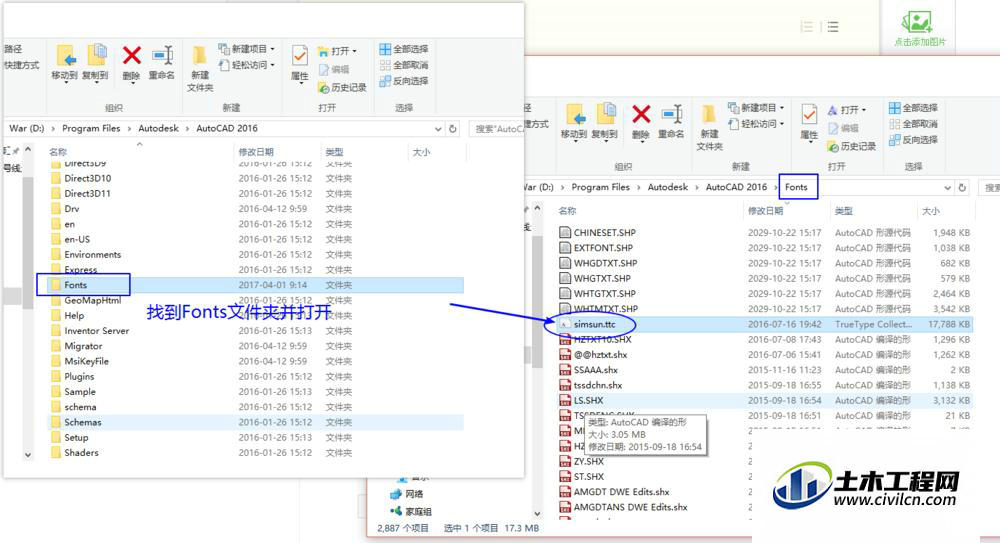
Task: Select LS.SHX file
Action: (765, 400)
